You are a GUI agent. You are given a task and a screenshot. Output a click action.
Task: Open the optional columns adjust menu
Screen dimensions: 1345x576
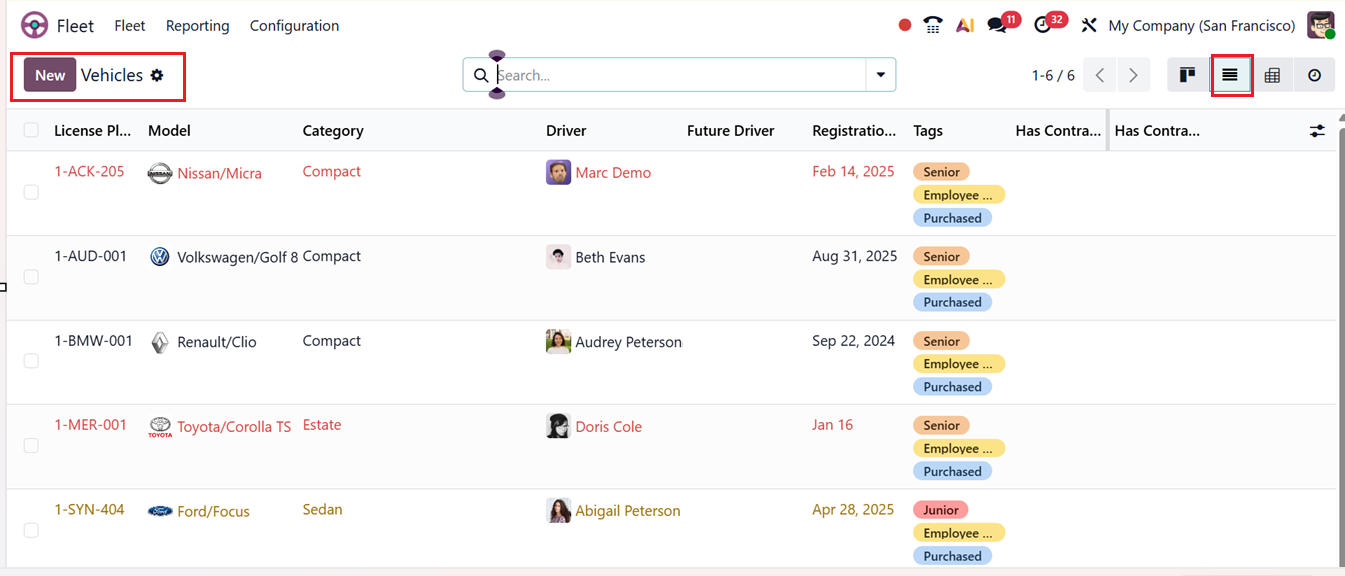(x=1317, y=131)
